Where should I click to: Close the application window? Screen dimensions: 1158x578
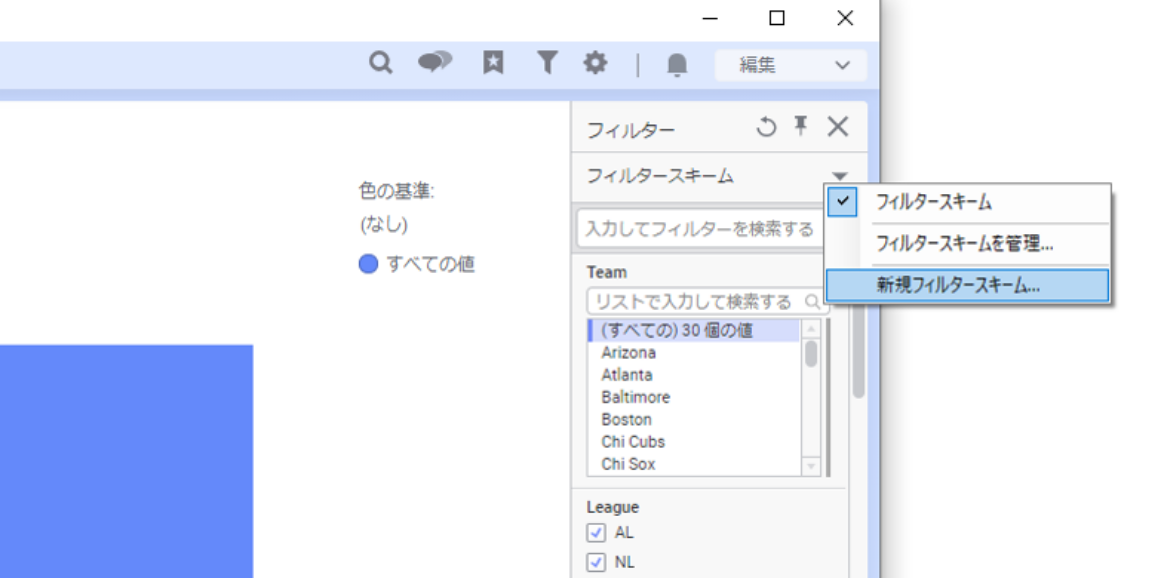click(x=845, y=18)
